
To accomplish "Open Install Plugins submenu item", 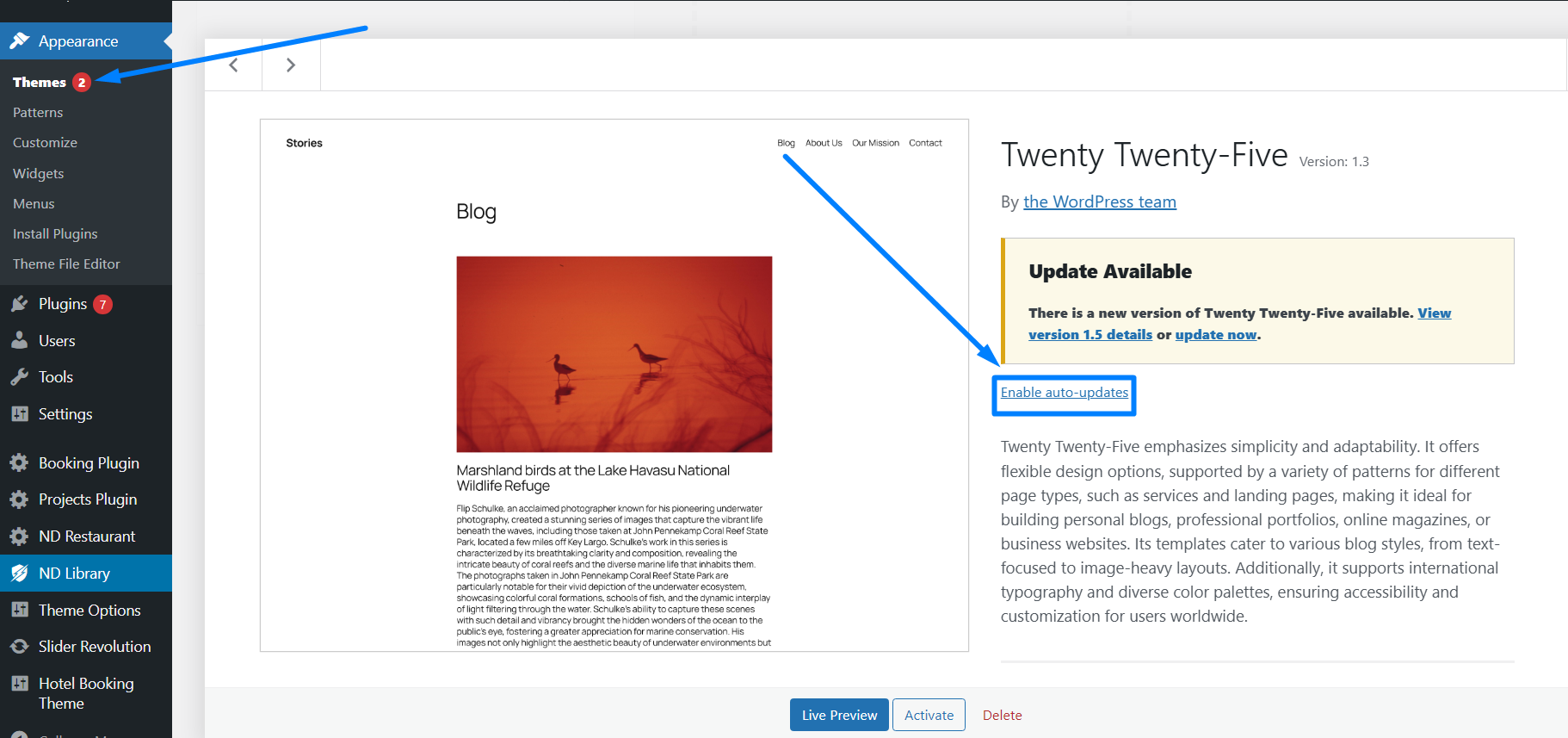I will coord(55,234).
